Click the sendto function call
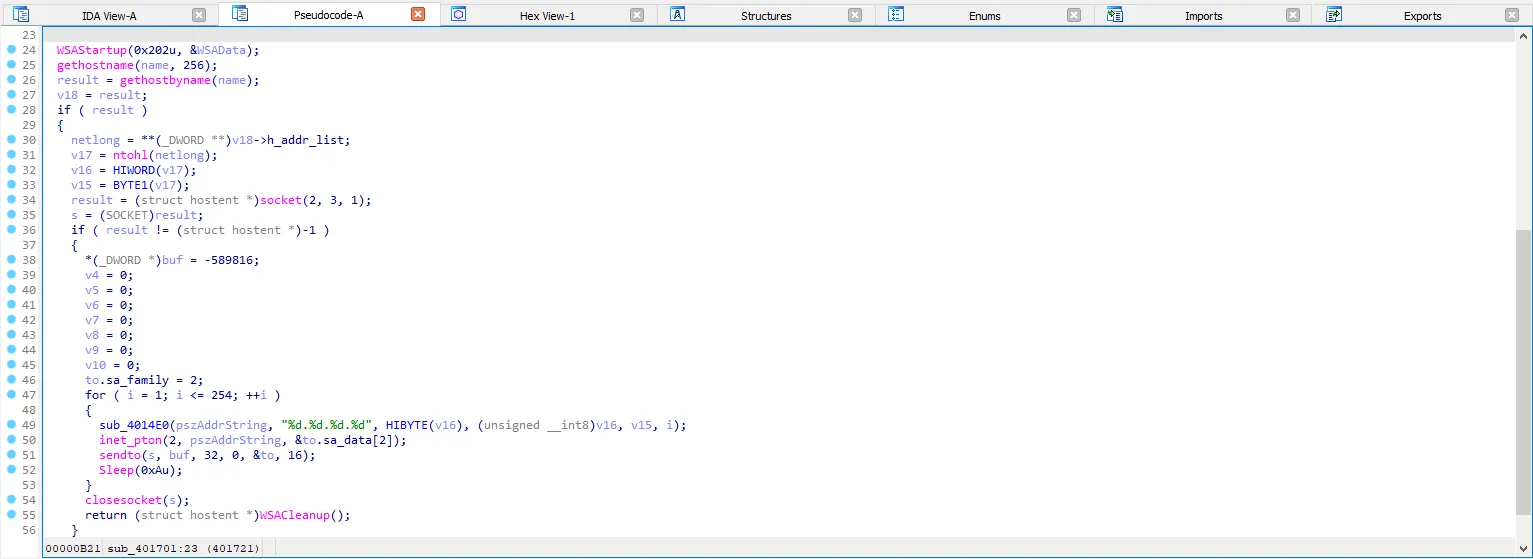Screen dimensions: 1533x559 pos(120,455)
